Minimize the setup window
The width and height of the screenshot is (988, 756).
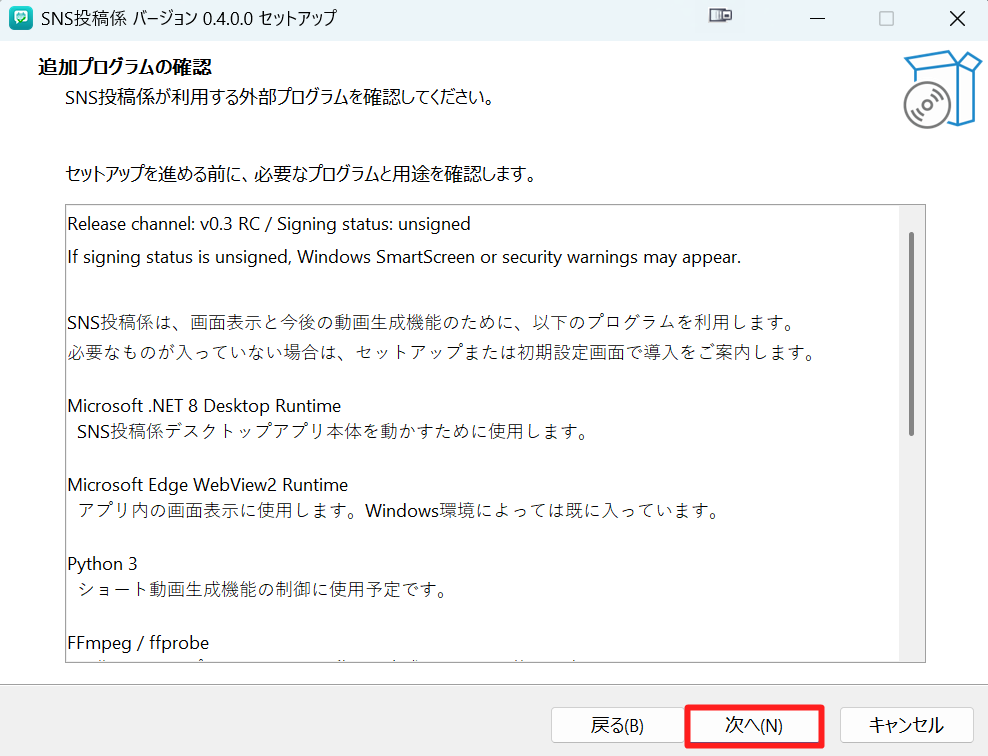pyautogui.click(x=817, y=19)
